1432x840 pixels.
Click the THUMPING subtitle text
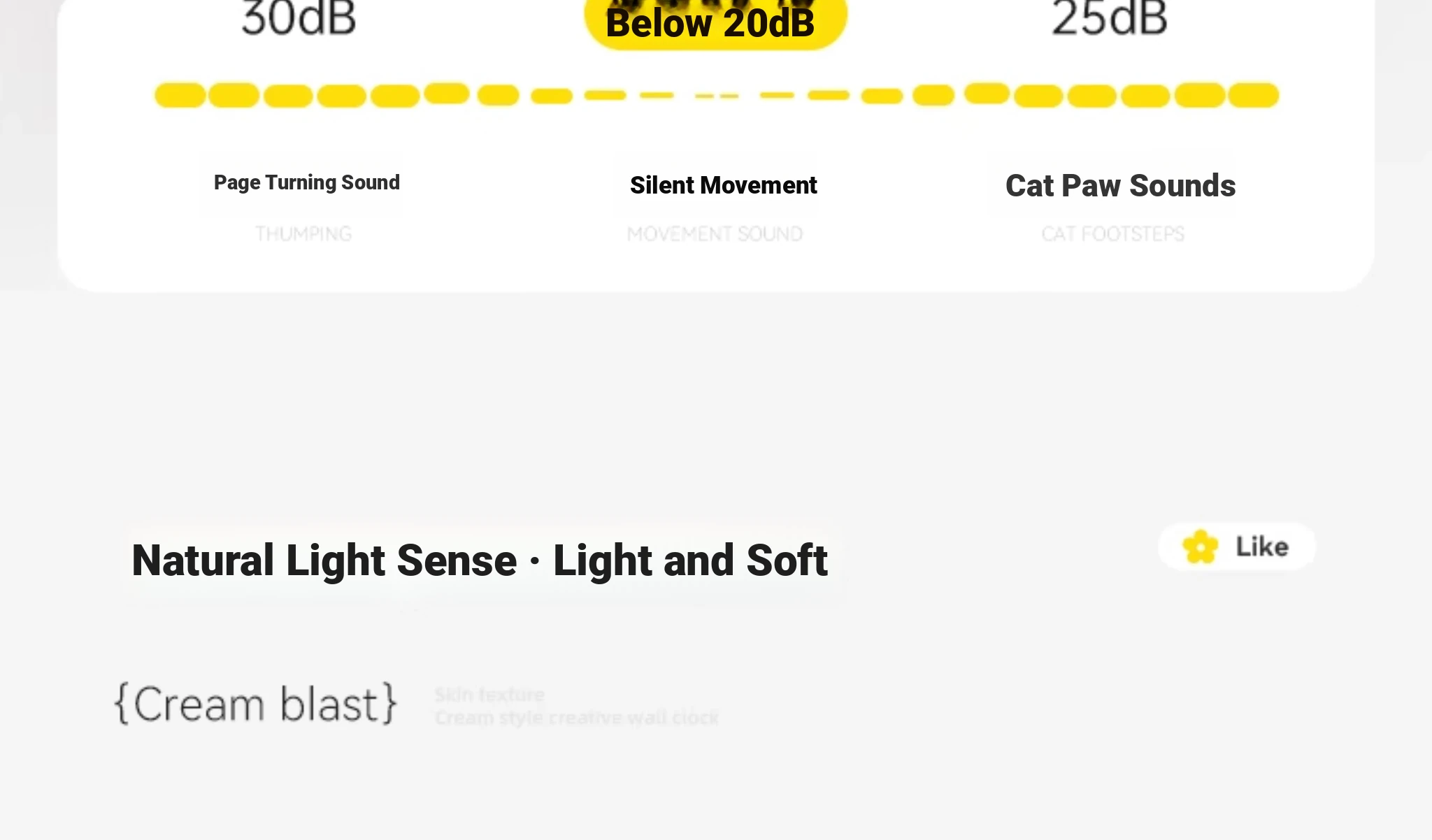(x=303, y=233)
